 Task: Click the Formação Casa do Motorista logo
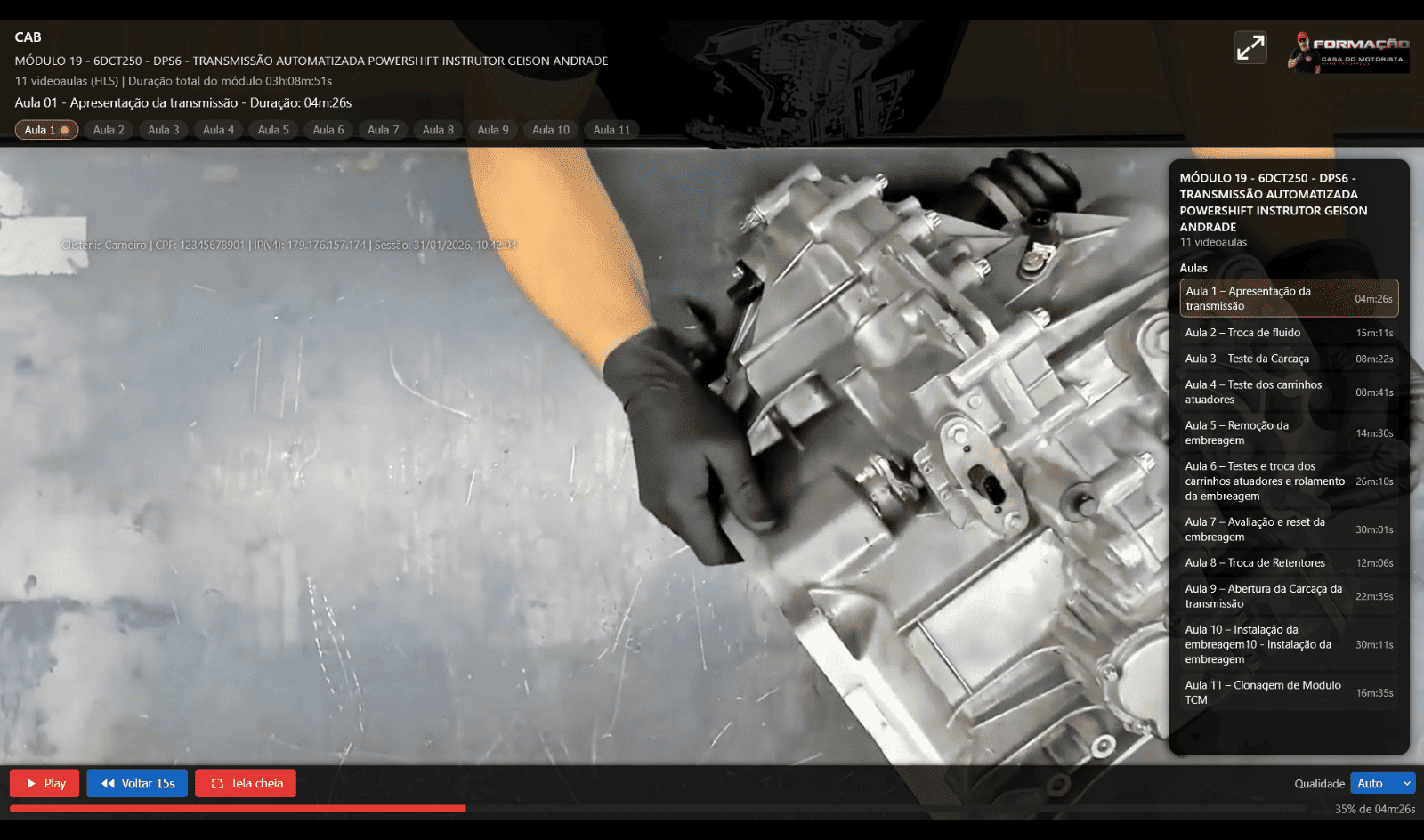coord(1348,52)
